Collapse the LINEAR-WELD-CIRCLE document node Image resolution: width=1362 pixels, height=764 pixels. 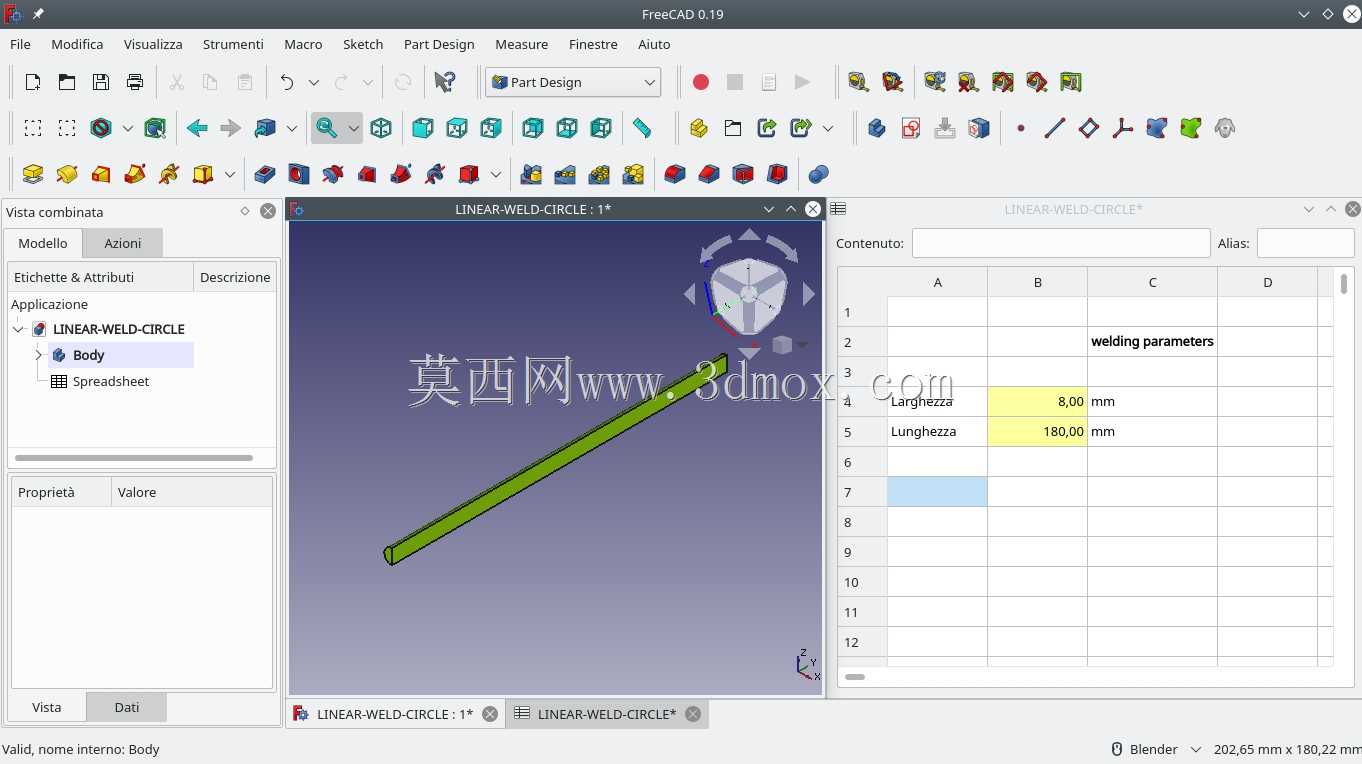click(x=18, y=329)
